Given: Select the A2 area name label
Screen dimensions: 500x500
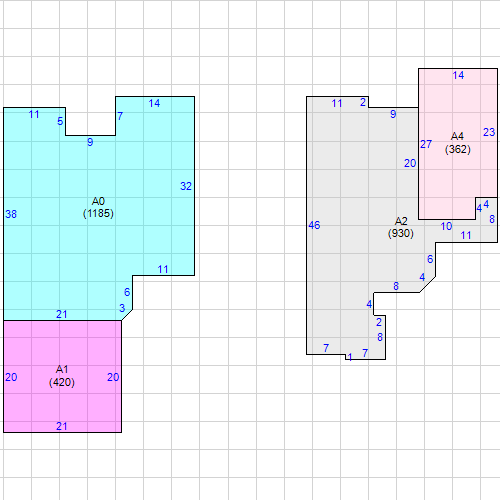Looking at the screenshot, I should [401, 221].
